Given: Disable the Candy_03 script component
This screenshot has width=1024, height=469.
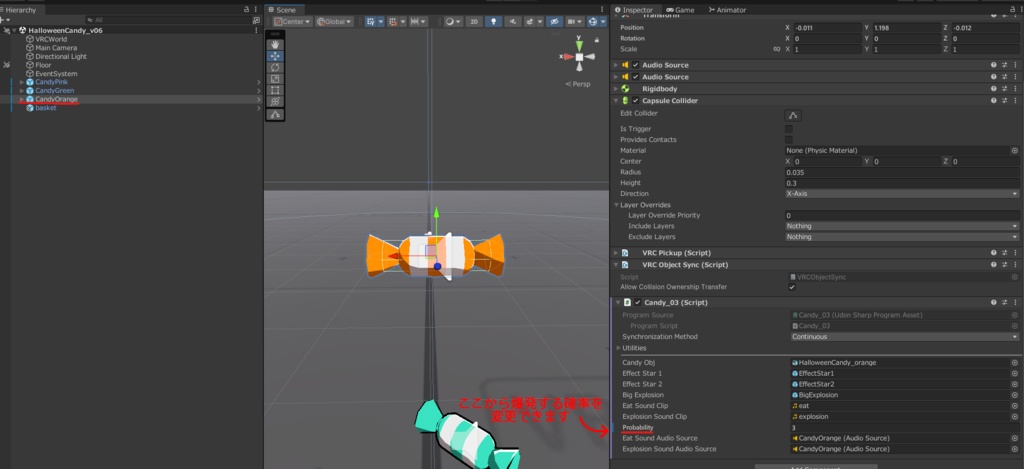Looking at the screenshot, I should coord(638,302).
